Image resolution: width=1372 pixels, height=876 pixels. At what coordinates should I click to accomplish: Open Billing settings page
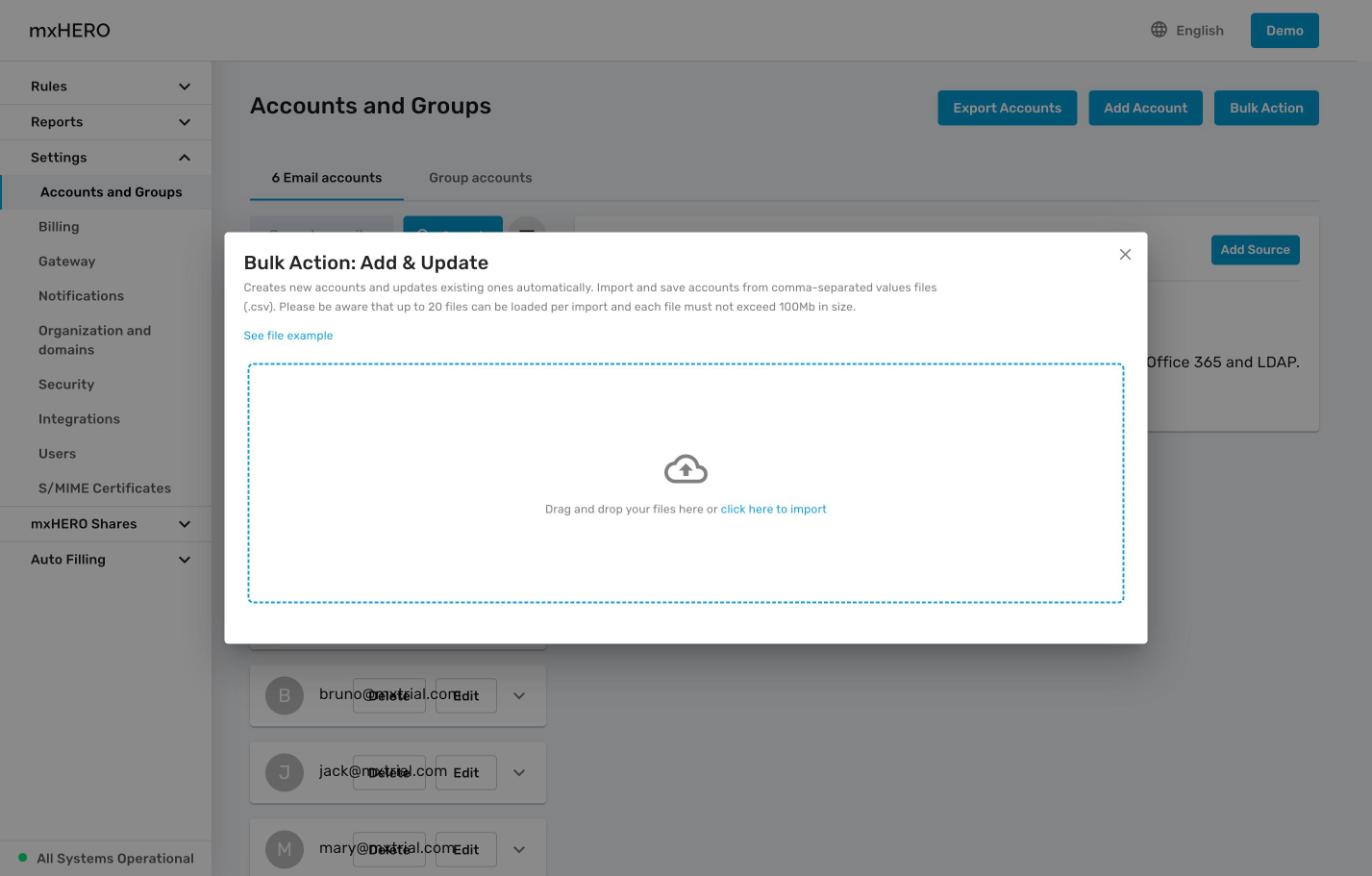pos(58,227)
